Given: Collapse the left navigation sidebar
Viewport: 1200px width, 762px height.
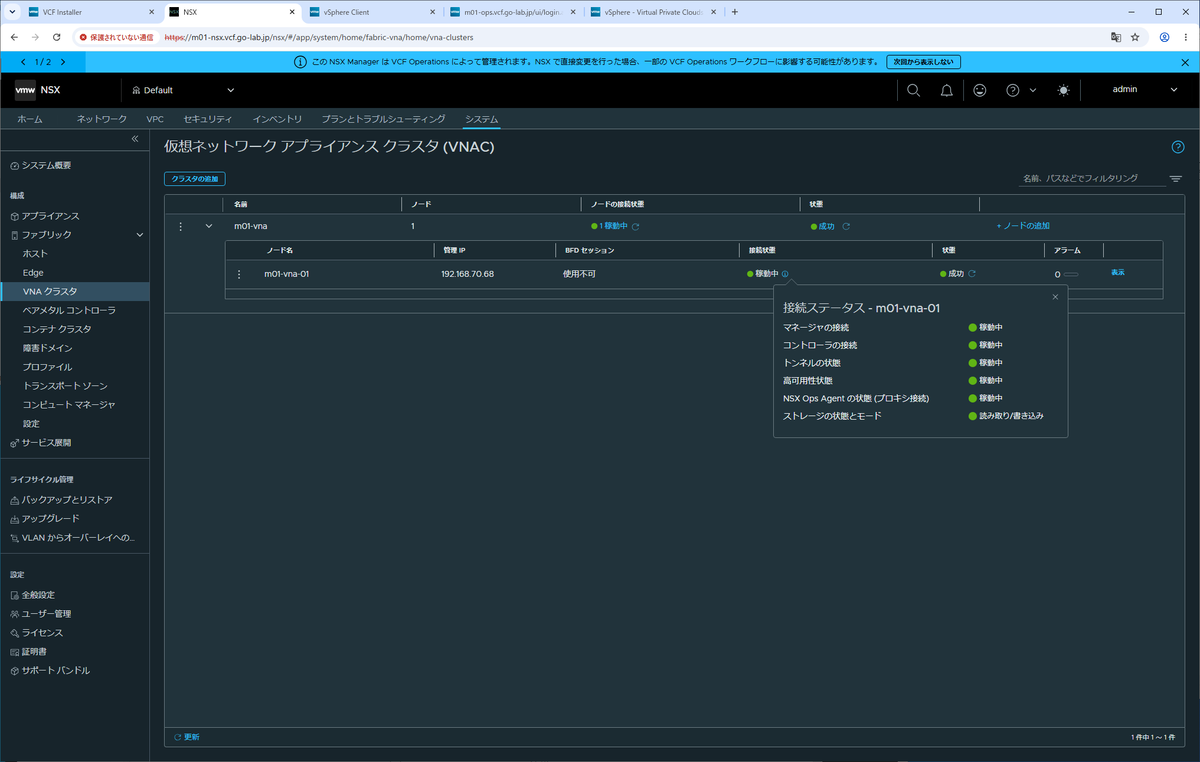Looking at the screenshot, I should [135, 139].
